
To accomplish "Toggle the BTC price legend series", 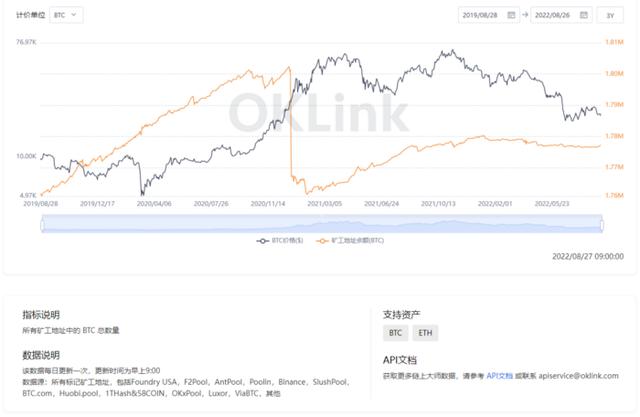I will pos(280,241).
